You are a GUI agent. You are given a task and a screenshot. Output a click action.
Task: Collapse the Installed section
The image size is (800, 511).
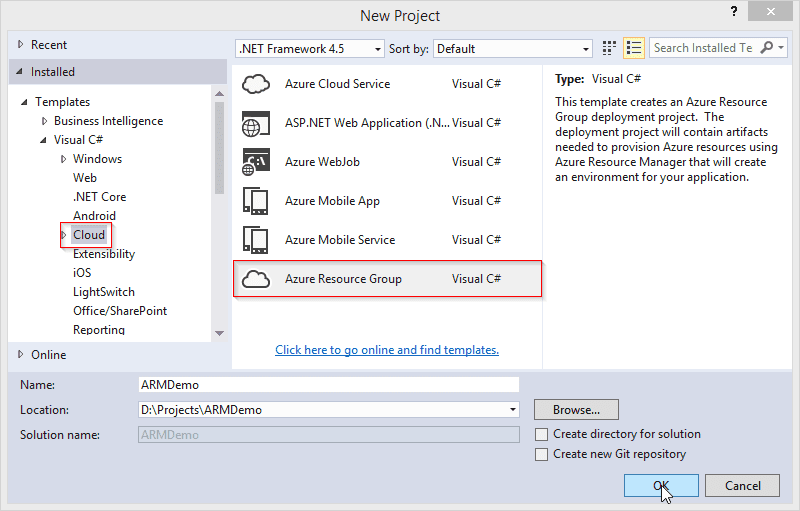pyautogui.click(x=19, y=71)
